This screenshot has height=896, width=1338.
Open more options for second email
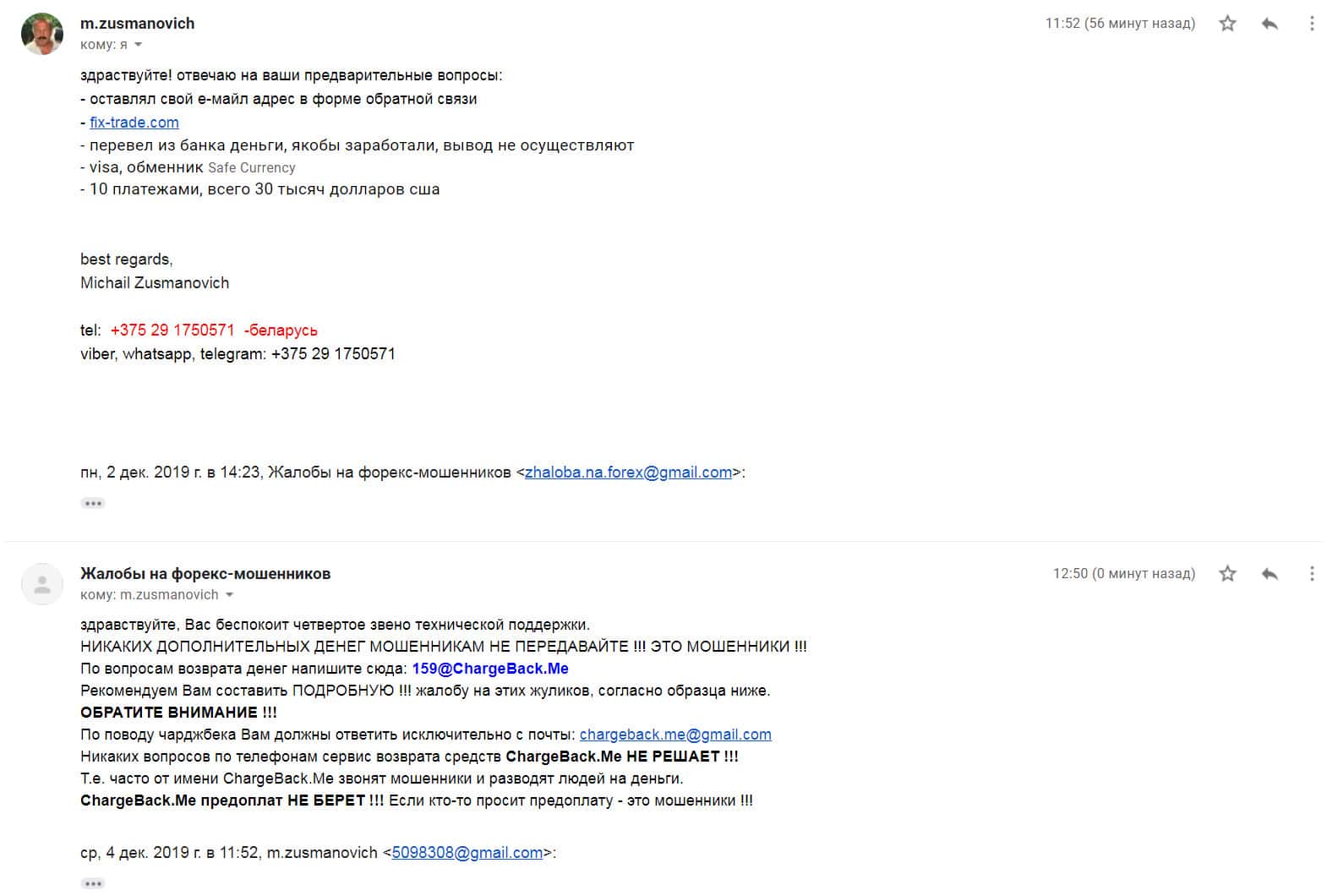1312,574
